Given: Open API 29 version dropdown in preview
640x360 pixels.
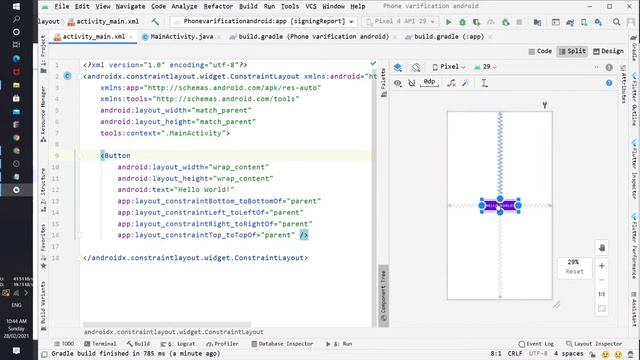Looking at the screenshot, I should point(485,67).
